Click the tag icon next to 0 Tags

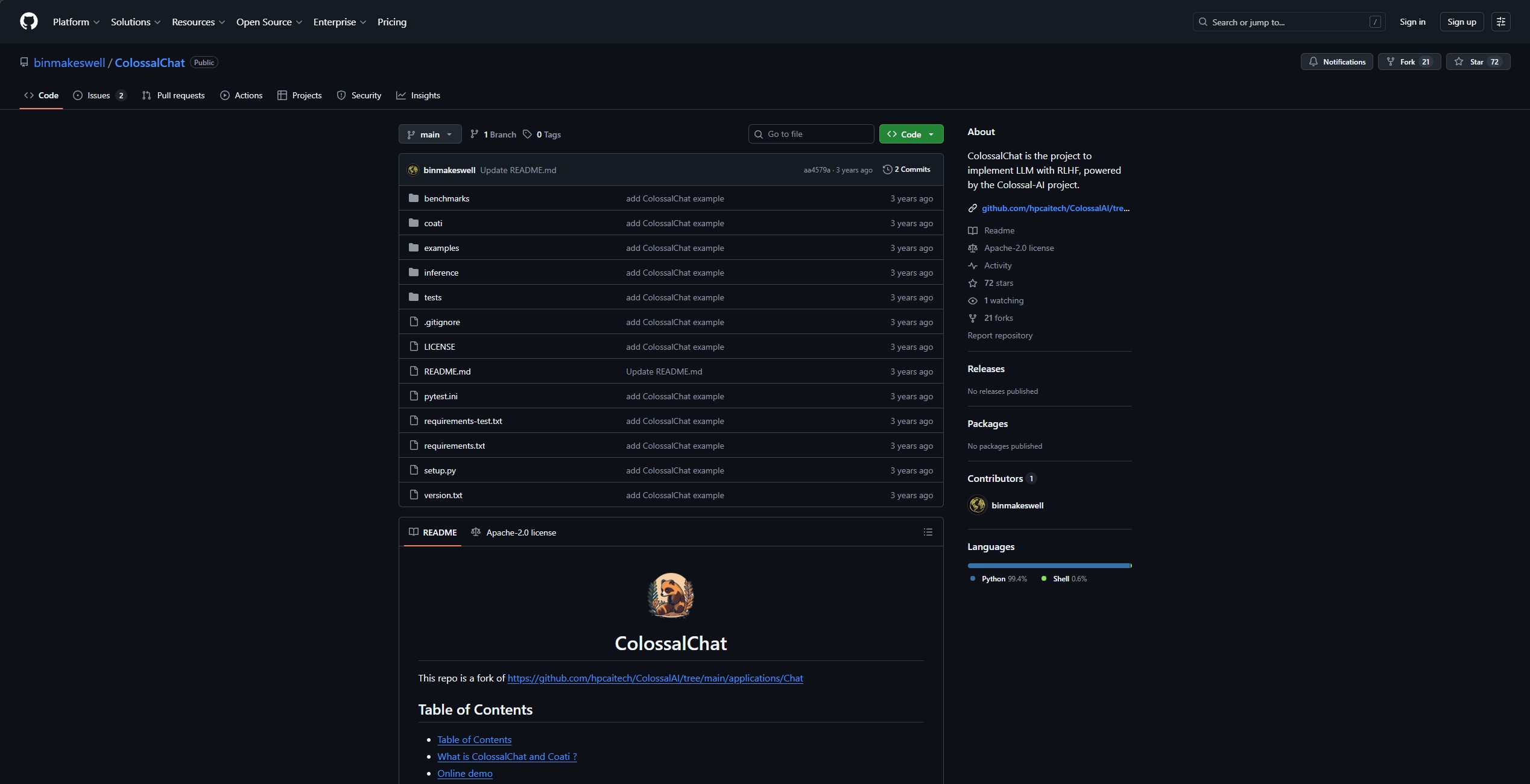coord(528,134)
